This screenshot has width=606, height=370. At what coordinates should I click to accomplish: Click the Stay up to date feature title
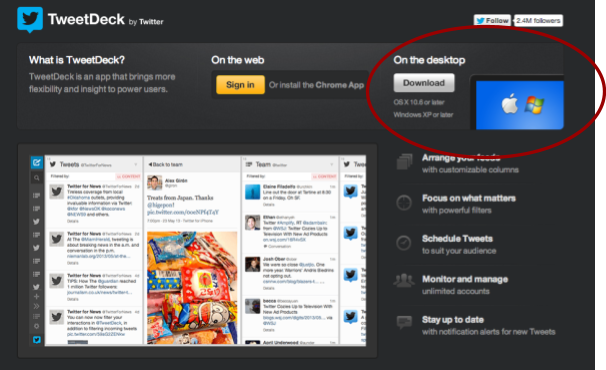click(x=453, y=320)
